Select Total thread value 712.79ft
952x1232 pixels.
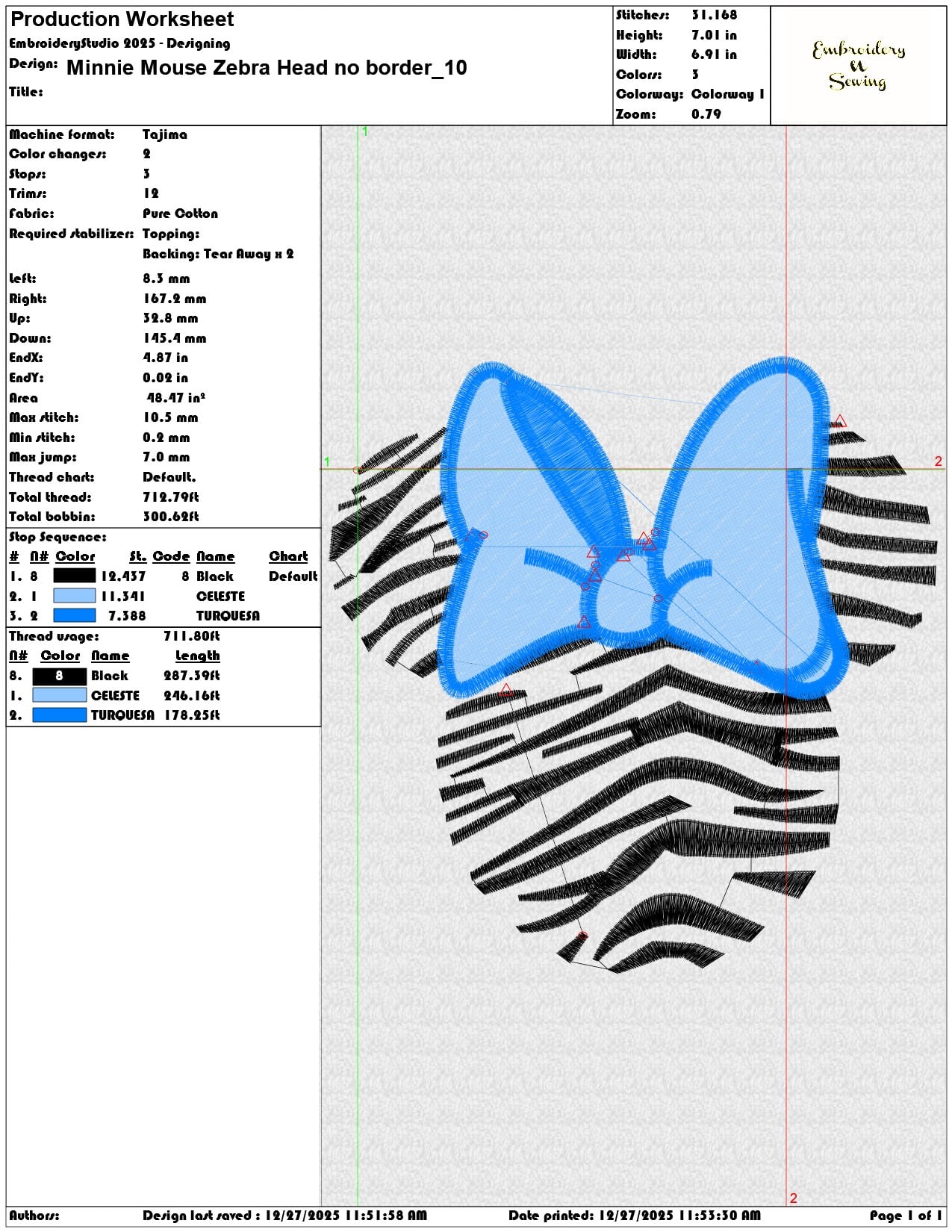tap(170, 497)
